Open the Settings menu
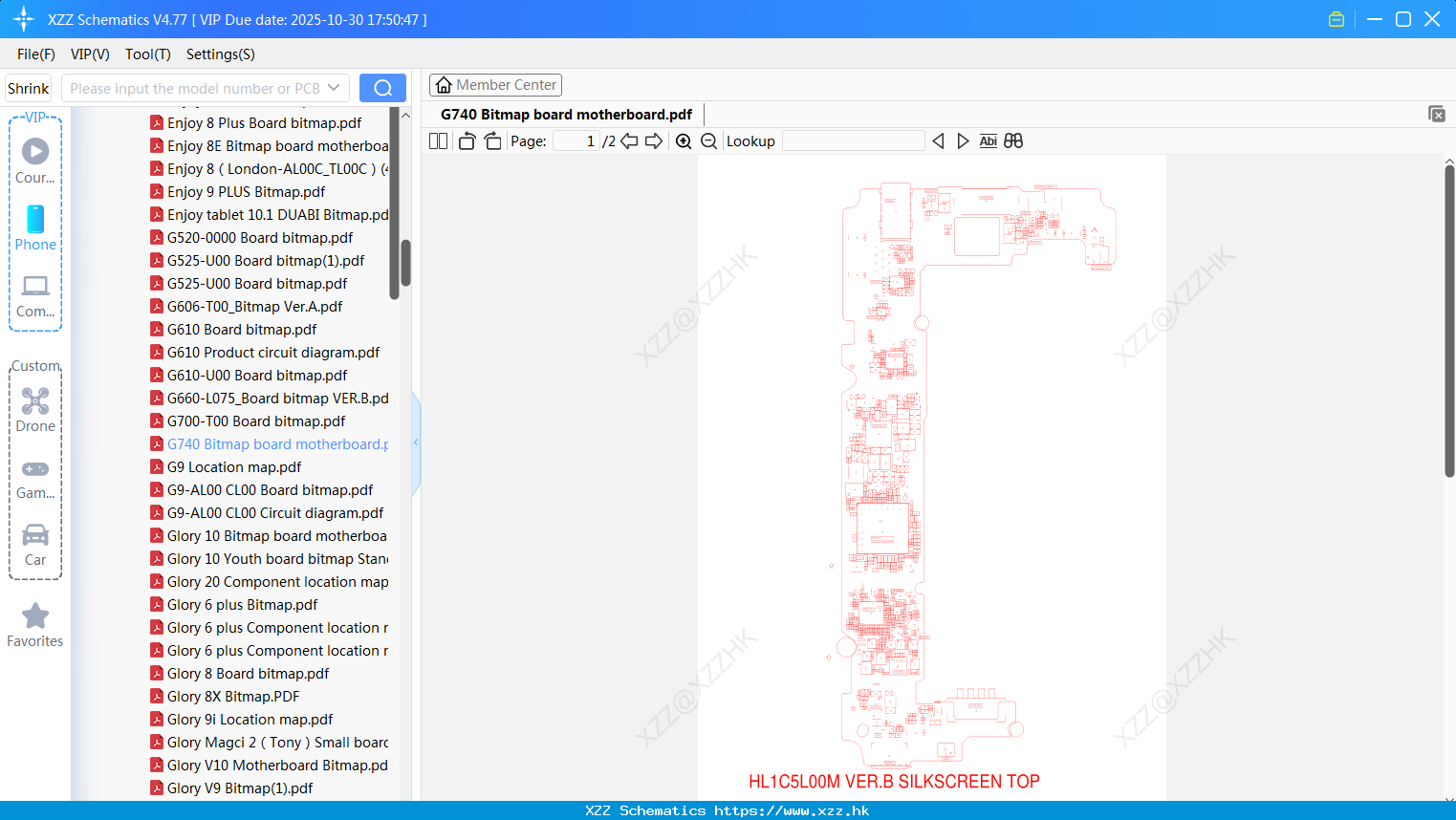Image resolution: width=1456 pixels, height=820 pixels. pyautogui.click(x=221, y=54)
